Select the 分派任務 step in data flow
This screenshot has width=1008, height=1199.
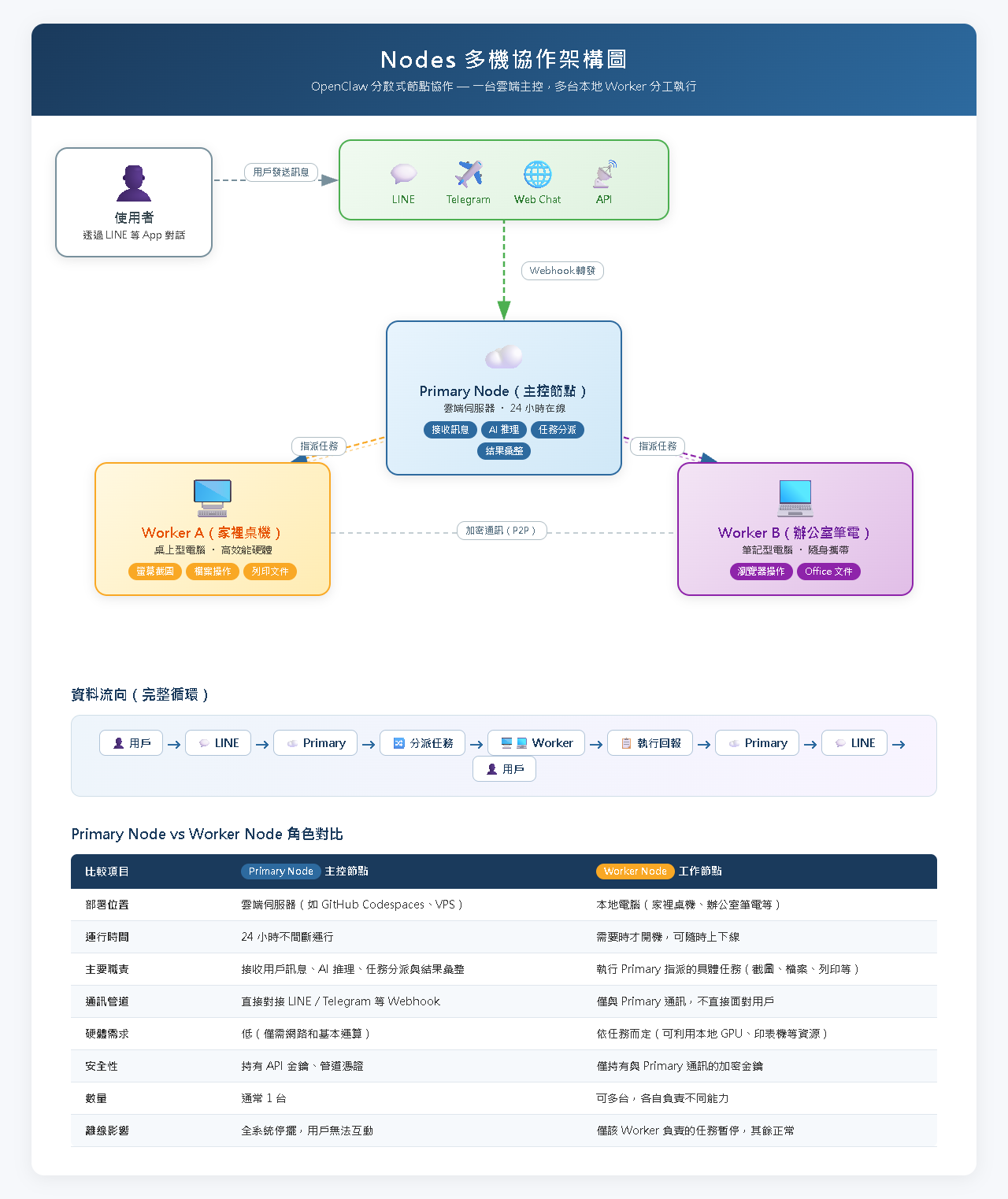click(x=423, y=743)
